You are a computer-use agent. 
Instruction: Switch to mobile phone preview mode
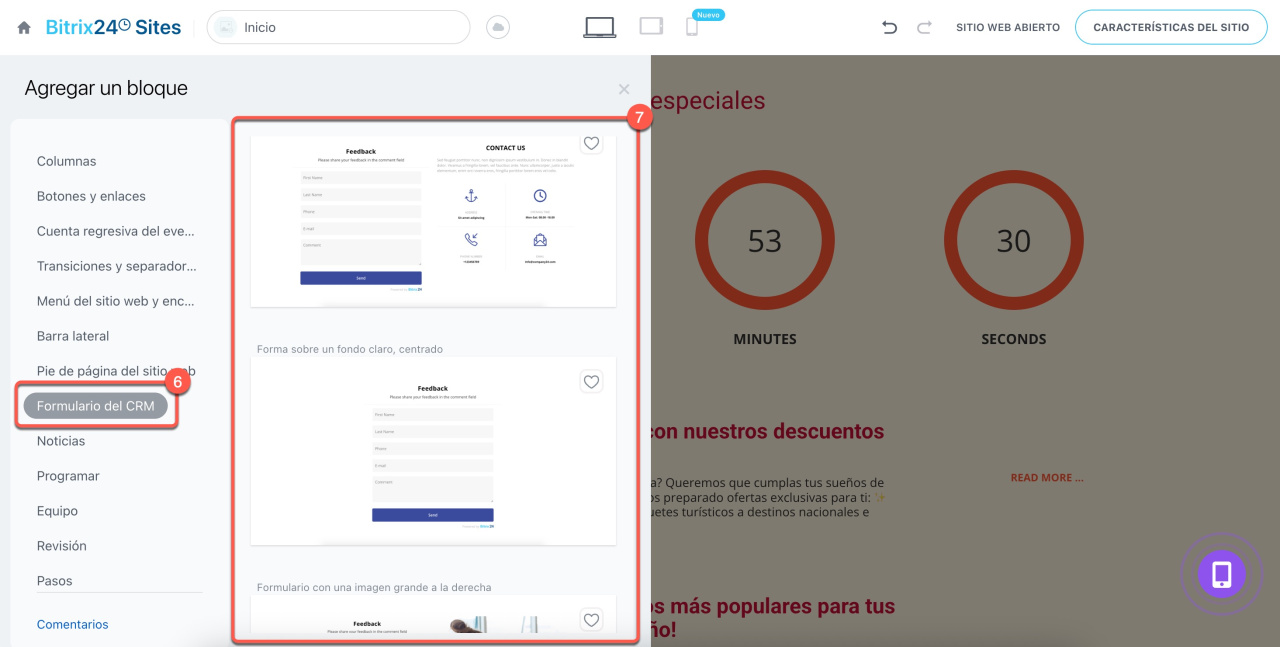(x=692, y=28)
